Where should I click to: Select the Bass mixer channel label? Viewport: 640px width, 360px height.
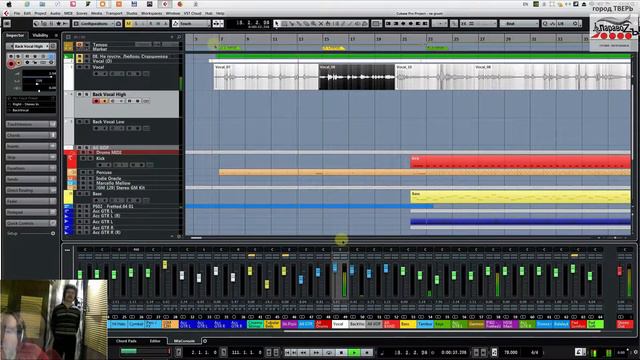(x=407, y=324)
